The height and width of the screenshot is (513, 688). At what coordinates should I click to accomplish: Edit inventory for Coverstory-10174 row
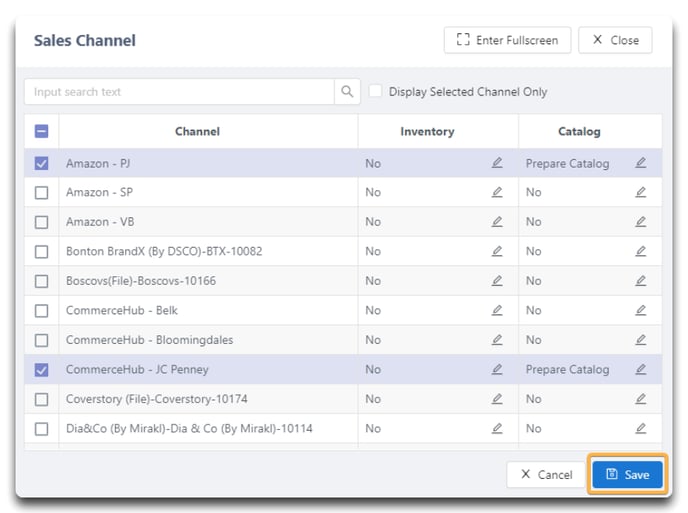point(497,398)
